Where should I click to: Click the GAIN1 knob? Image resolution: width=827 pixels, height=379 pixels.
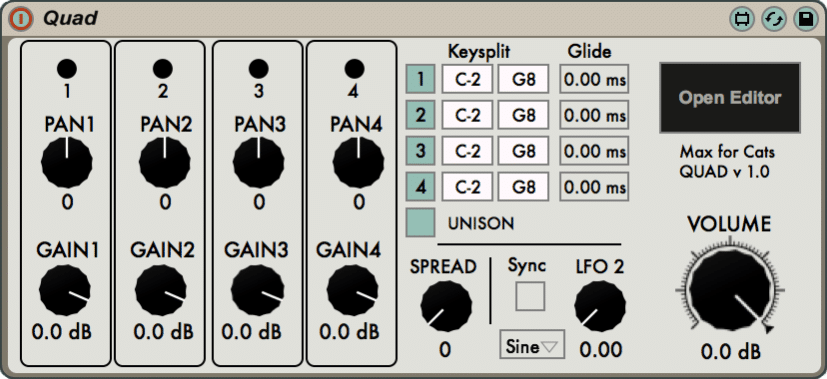tap(65, 290)
